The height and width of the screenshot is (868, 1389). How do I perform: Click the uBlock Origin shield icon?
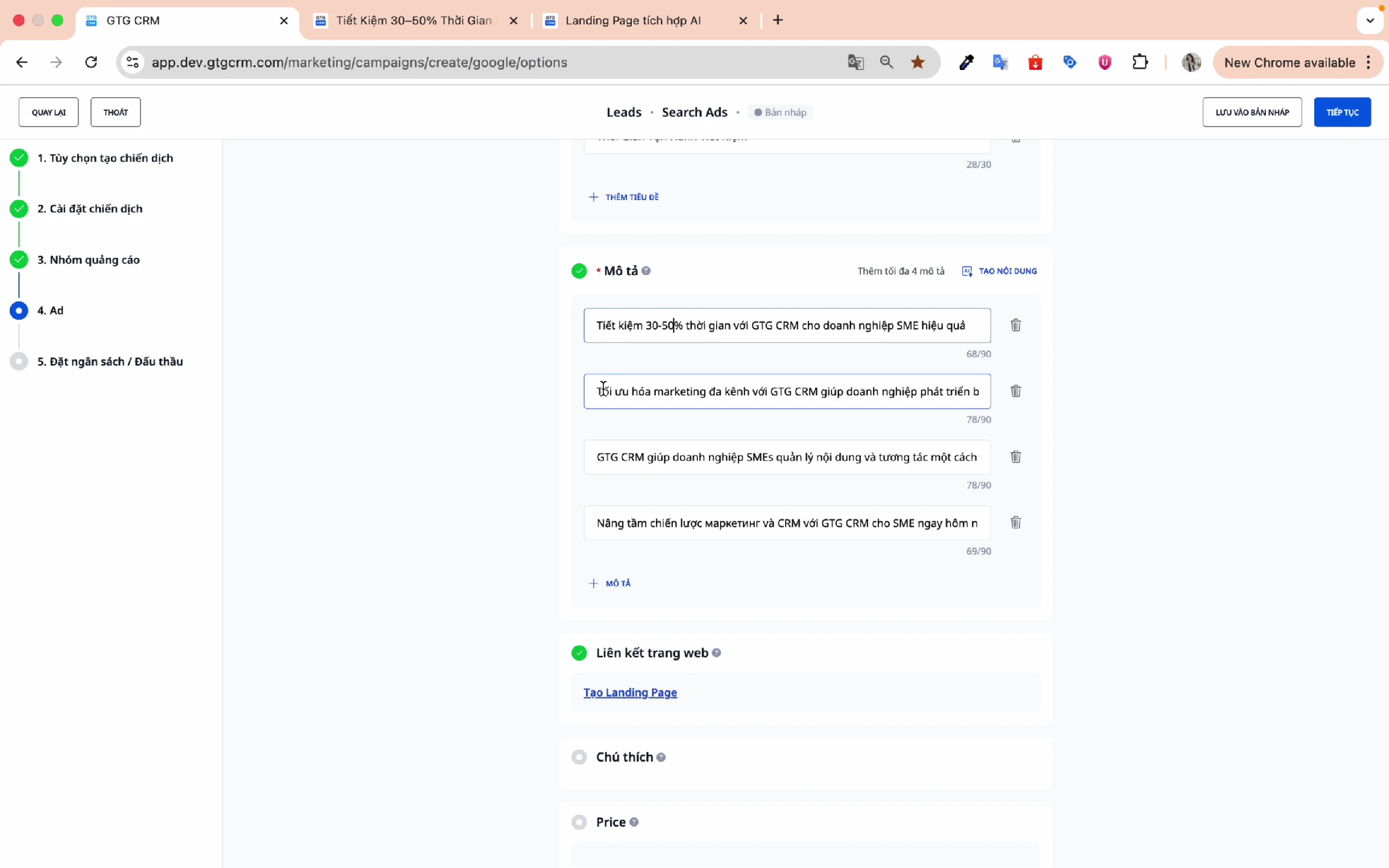1104,62
